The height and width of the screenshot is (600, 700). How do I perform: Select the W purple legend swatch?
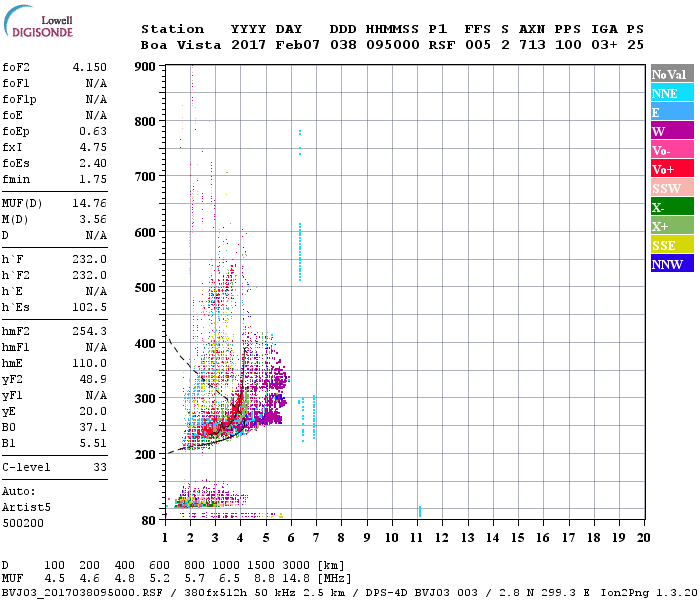coord(669,131)
